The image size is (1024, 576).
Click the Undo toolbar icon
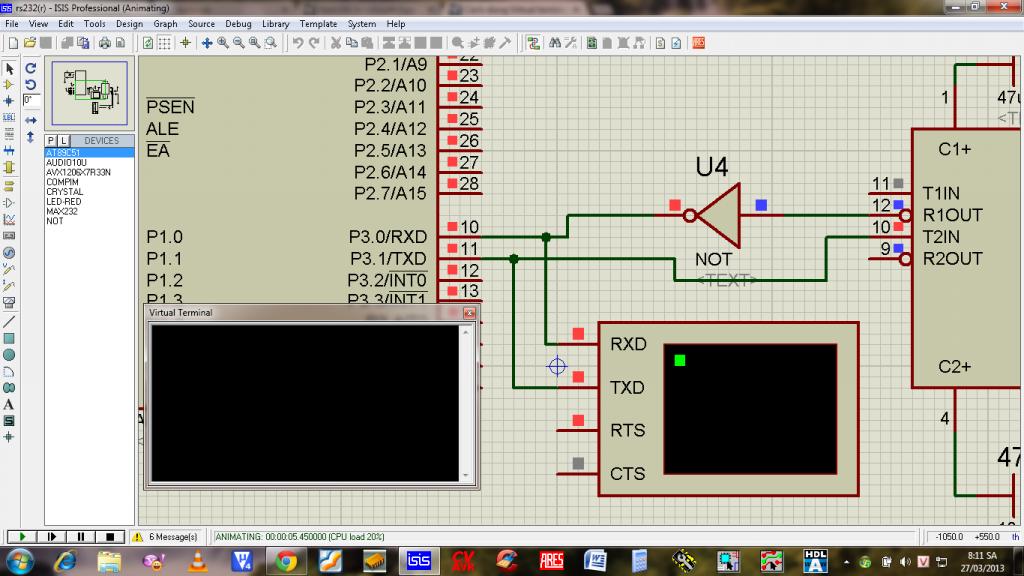click(298, 43)
